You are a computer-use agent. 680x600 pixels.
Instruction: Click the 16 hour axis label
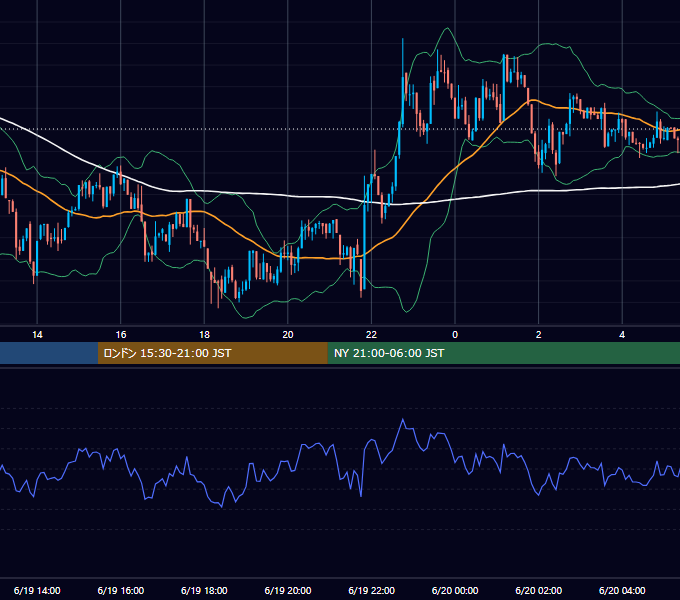(x=121, y=335)
